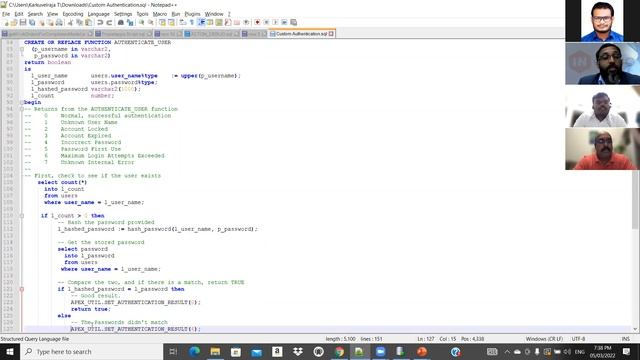Click the Close All toolbar icon
Viewport: 640px width, 360px height.
50,22
